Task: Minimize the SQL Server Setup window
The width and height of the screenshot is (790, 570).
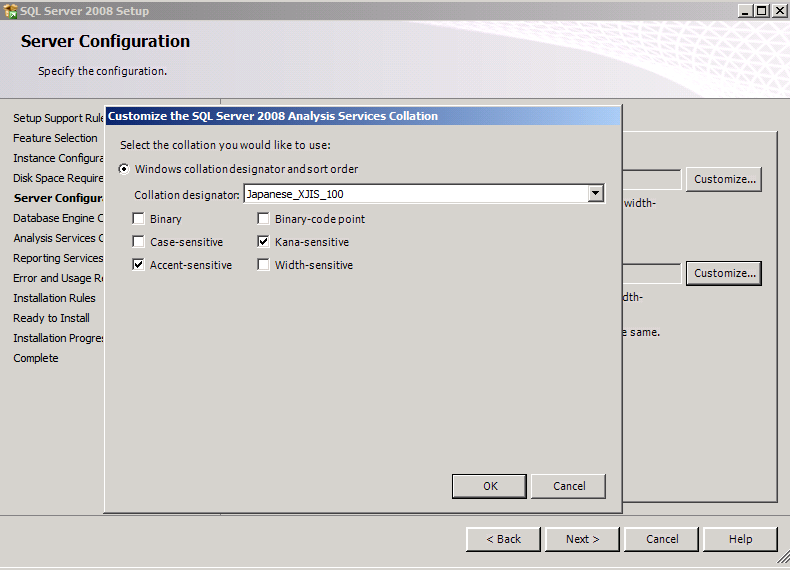Action: click(x=746, y=11)
